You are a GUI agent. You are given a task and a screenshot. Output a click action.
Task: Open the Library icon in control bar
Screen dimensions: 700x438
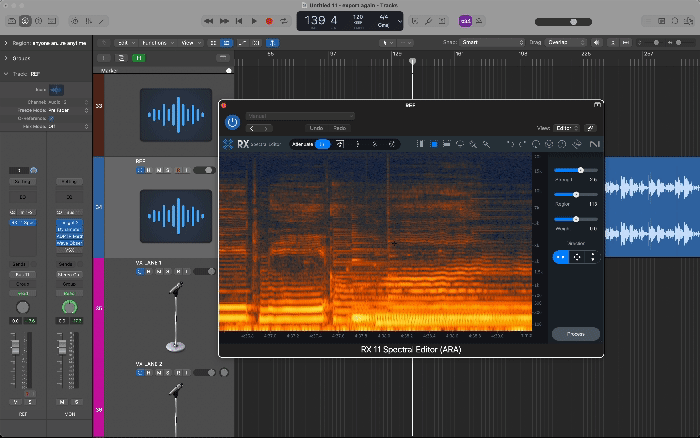[x=12, y=21]
